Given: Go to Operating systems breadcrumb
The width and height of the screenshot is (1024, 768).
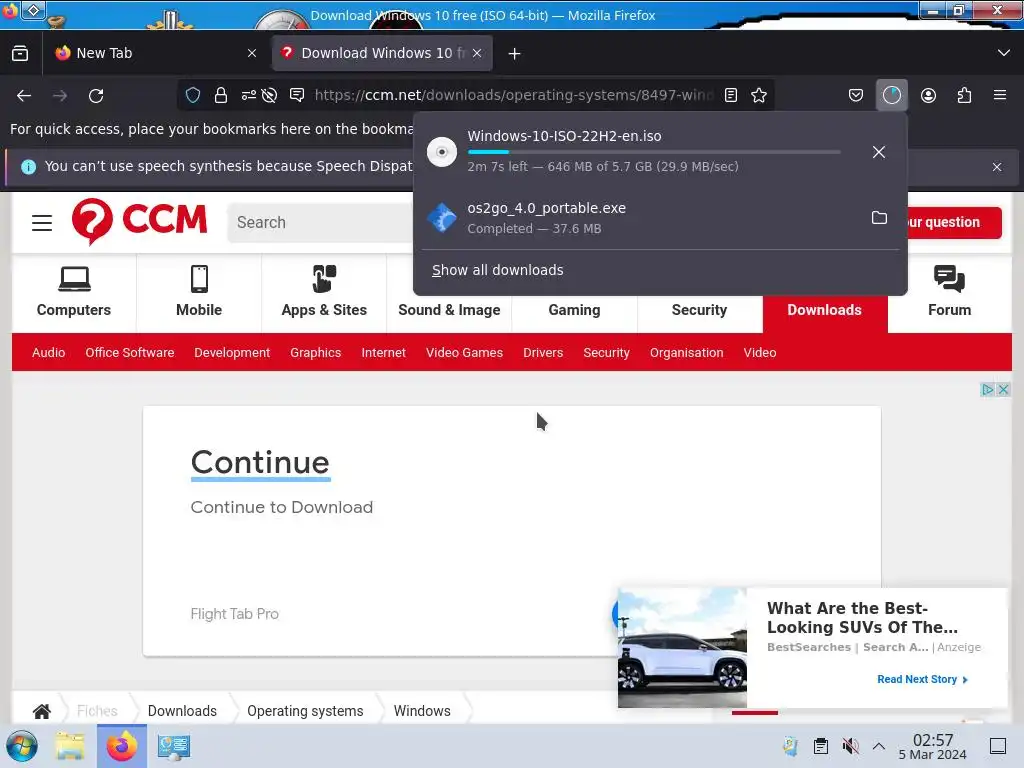Looking at the screenshot, I should [x=305, y=711].
